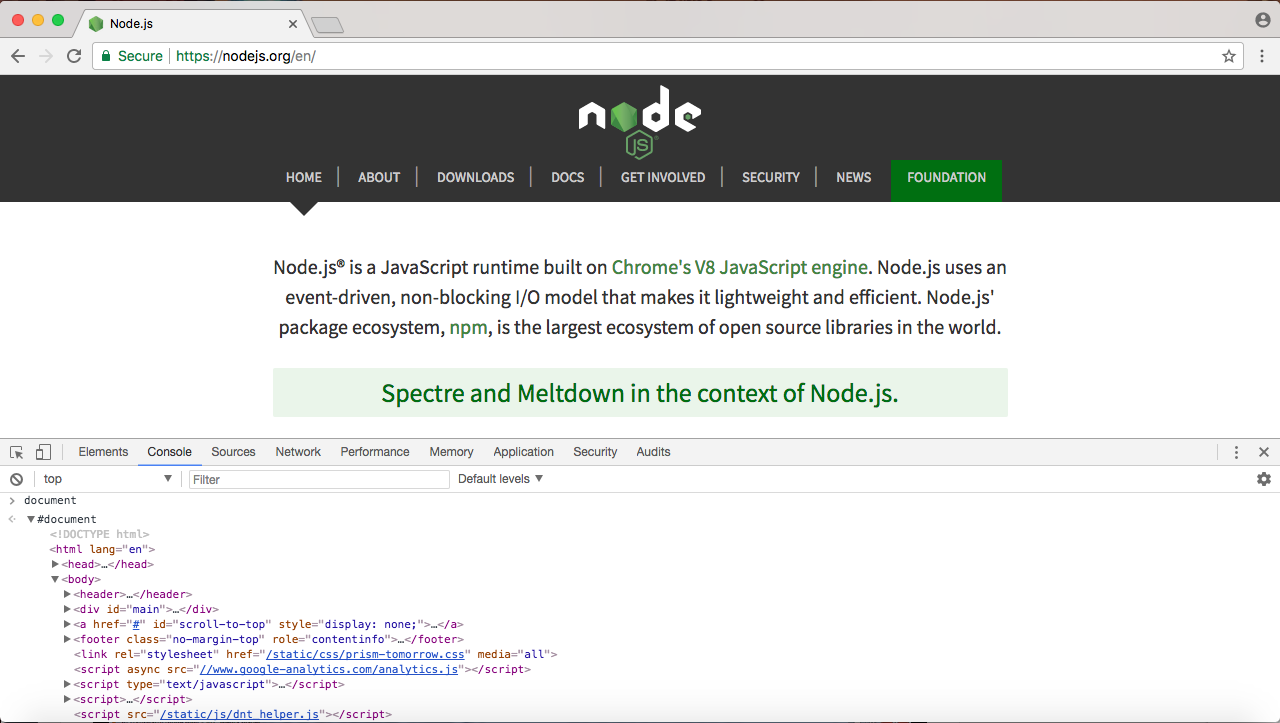This screenshot has height=723, width=1280.
Task: Open the dnt_helper.js script link
Action: tap(239, 714)
